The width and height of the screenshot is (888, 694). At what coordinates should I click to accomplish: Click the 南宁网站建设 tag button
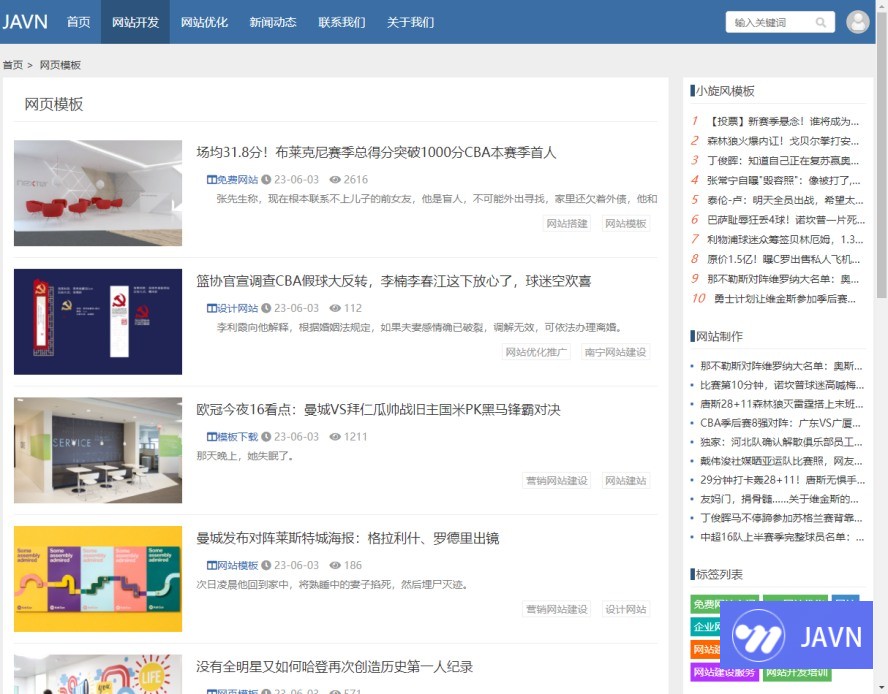coord(615,352)
